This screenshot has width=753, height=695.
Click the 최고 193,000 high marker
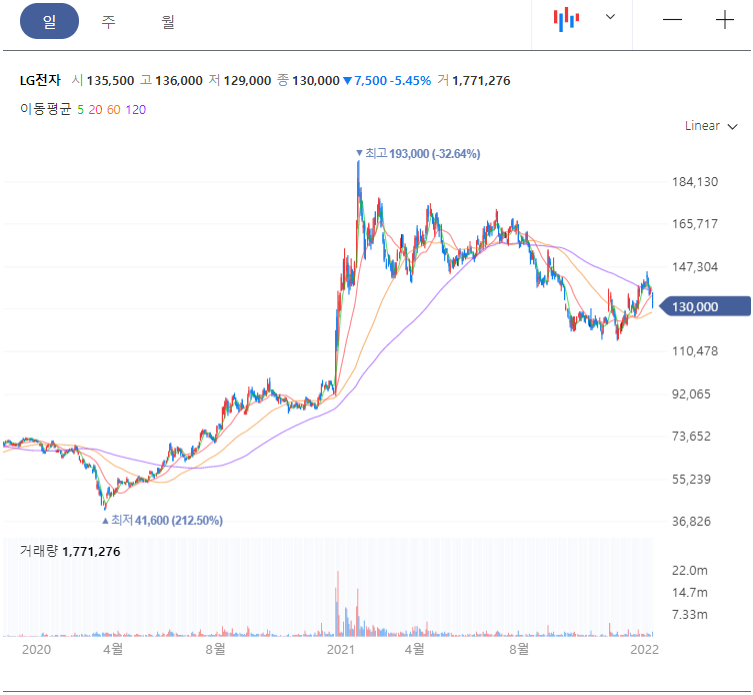(x=418, y=154)
